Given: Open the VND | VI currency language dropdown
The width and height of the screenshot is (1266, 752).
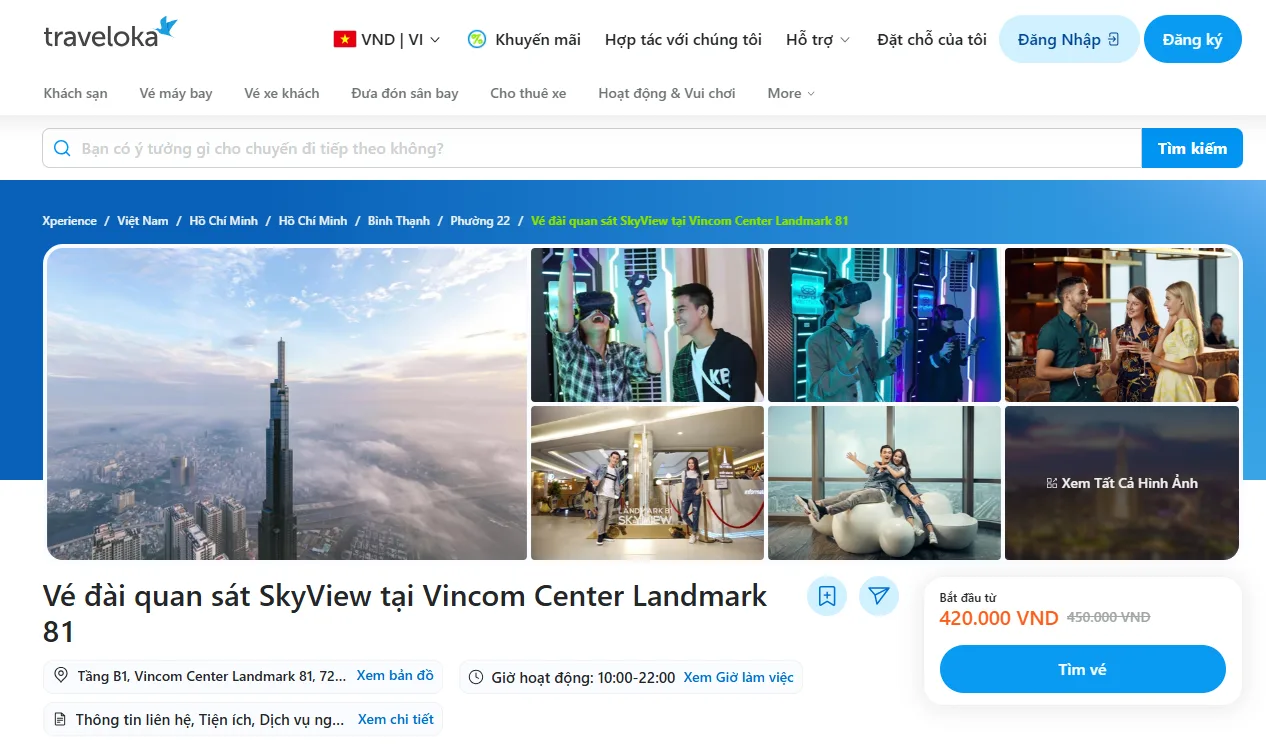Looking at the screenshot, I should point(387,40).
